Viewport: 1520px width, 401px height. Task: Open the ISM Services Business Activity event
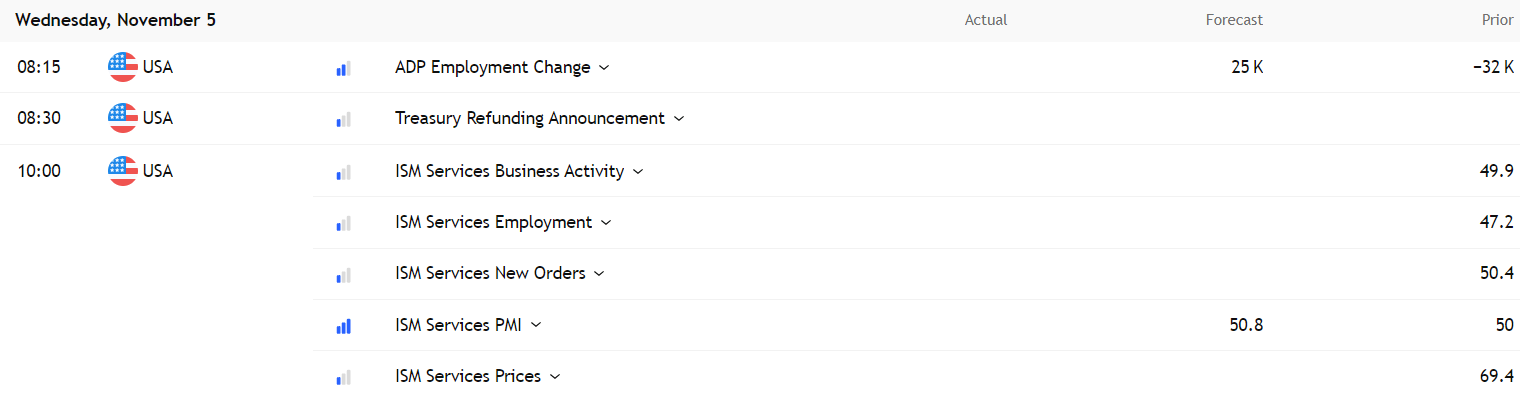[509, 171]
